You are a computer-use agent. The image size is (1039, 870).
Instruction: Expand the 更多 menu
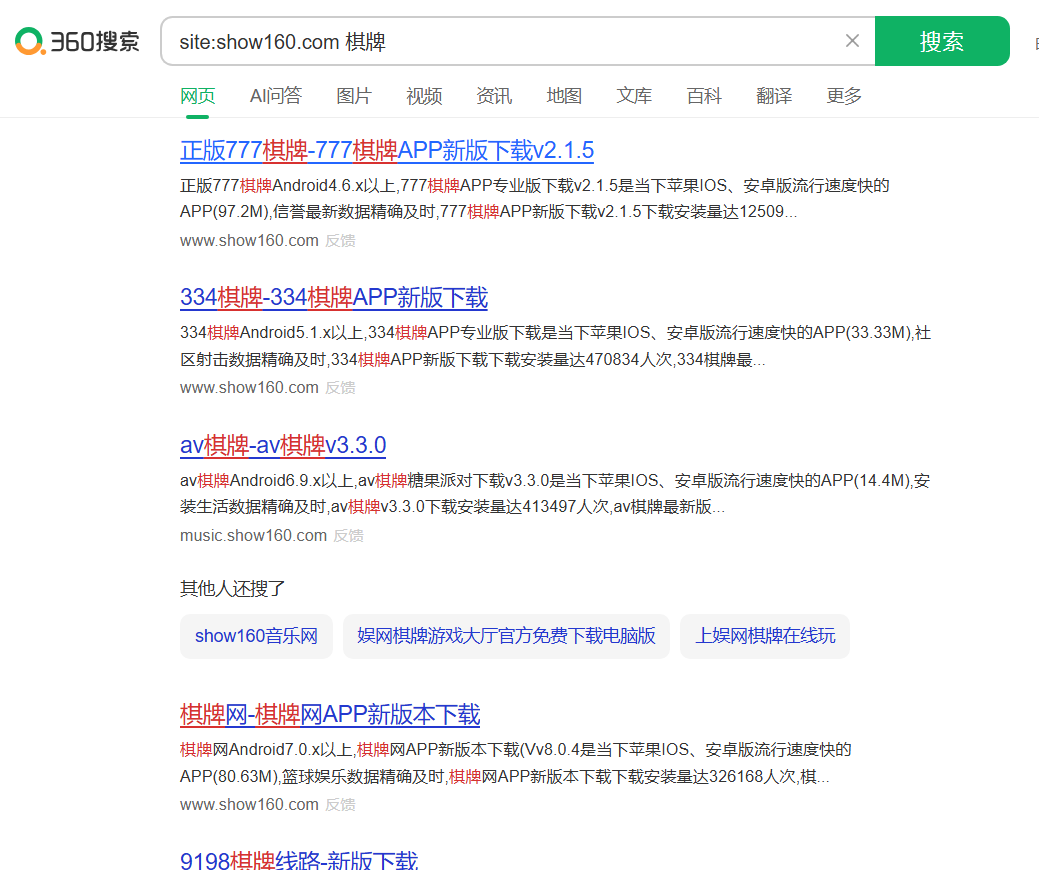coord(844,96)
